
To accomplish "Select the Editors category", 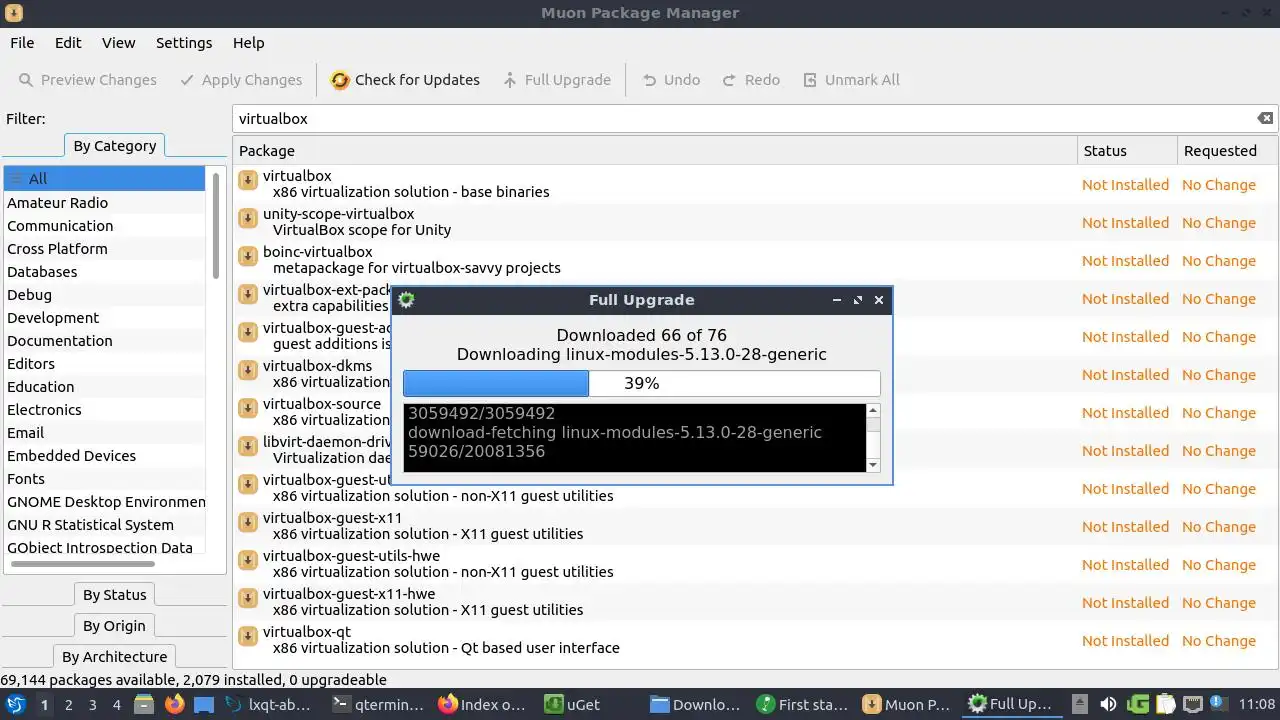I will [104, 363].
